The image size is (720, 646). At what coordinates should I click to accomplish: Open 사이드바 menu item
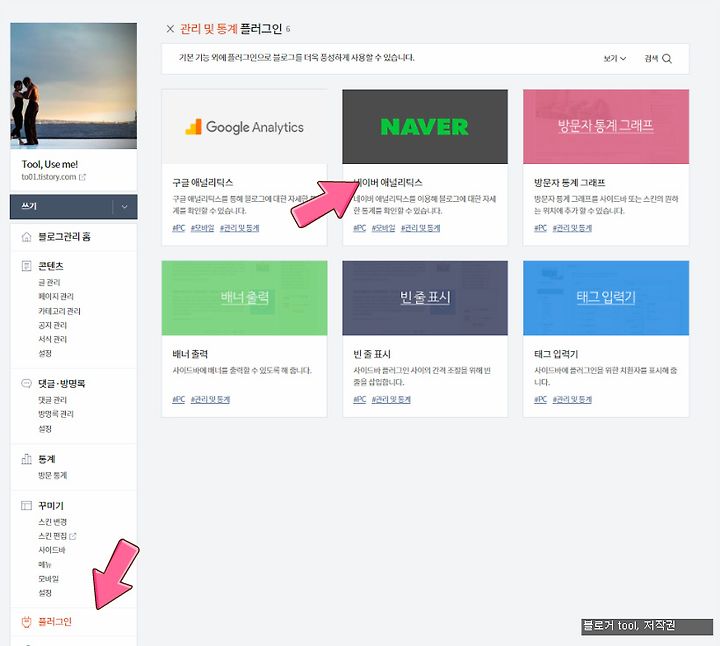tap(52, 550)
